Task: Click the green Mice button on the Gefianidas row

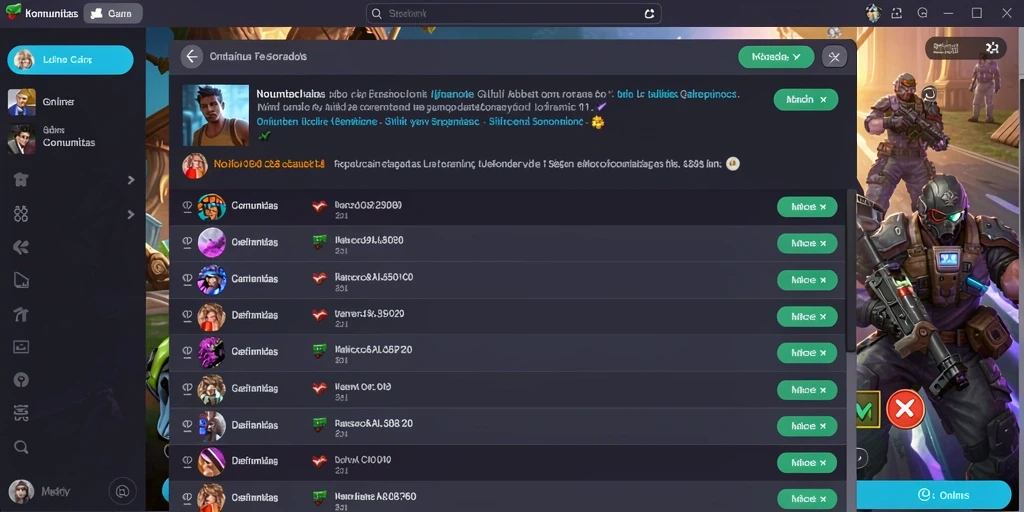Action: [x=807, y=390]
